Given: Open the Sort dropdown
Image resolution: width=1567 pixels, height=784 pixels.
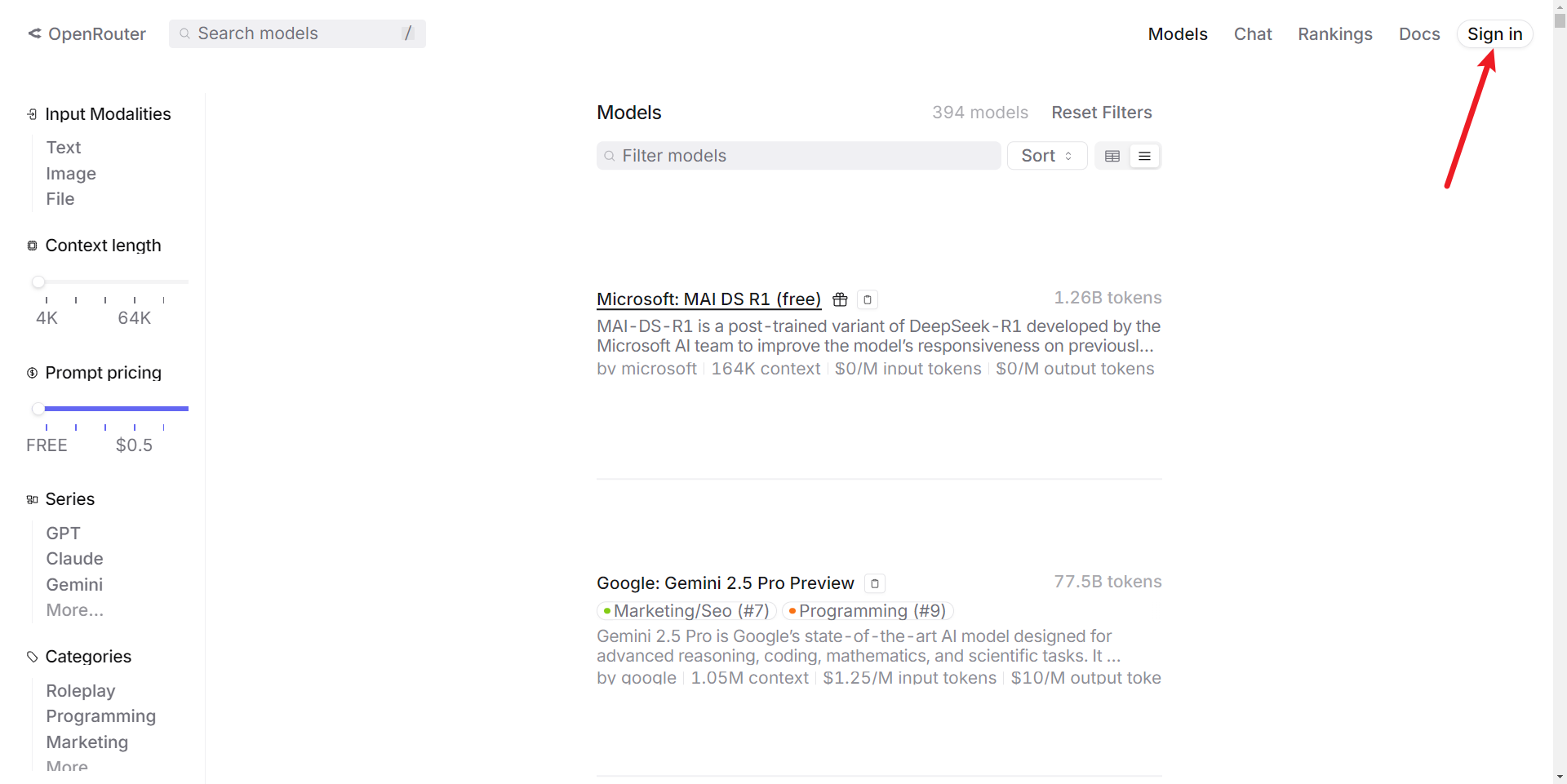Looking at the screenshot, I should tap(1047, 156).
